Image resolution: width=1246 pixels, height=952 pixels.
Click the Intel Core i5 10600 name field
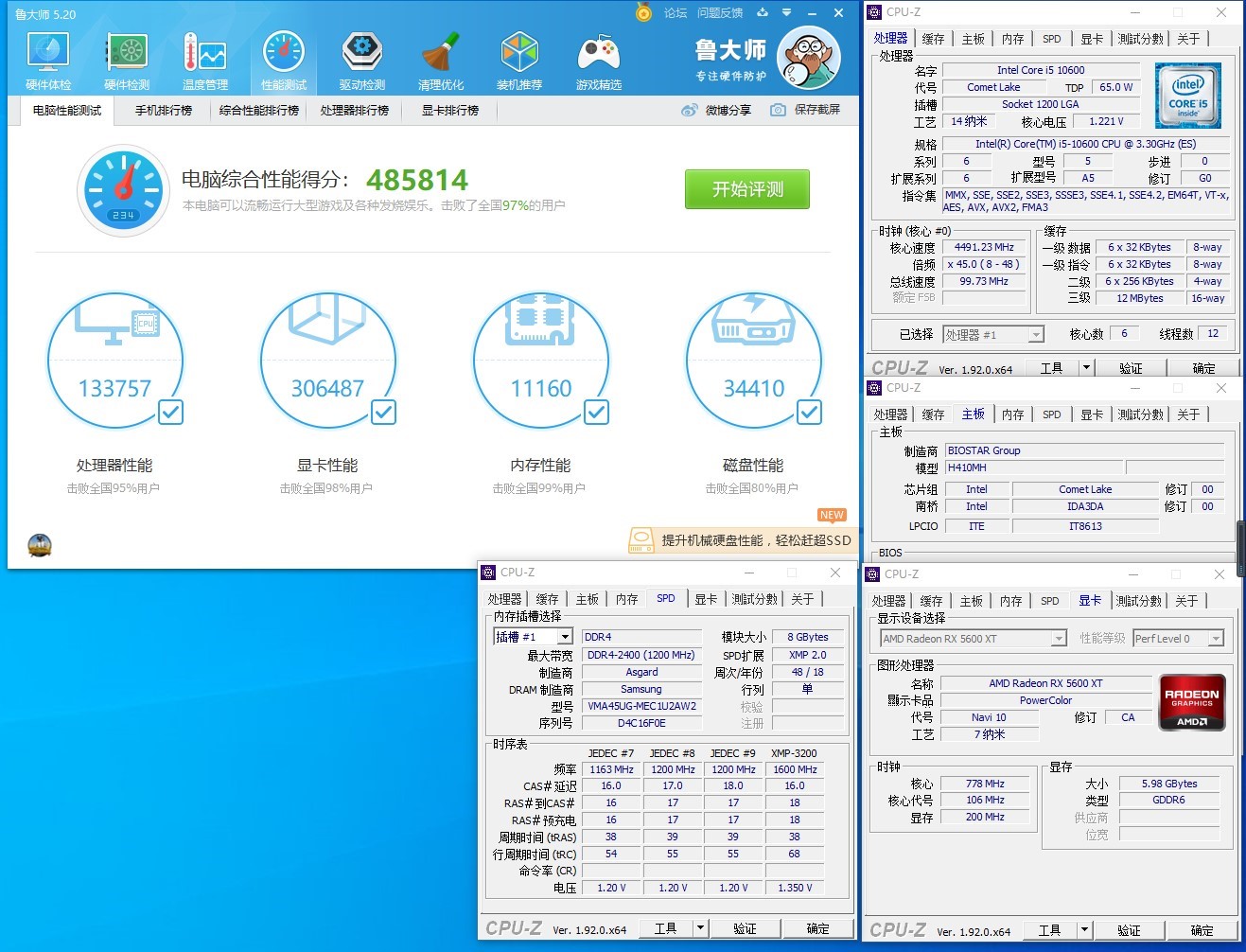[1041, 70]
